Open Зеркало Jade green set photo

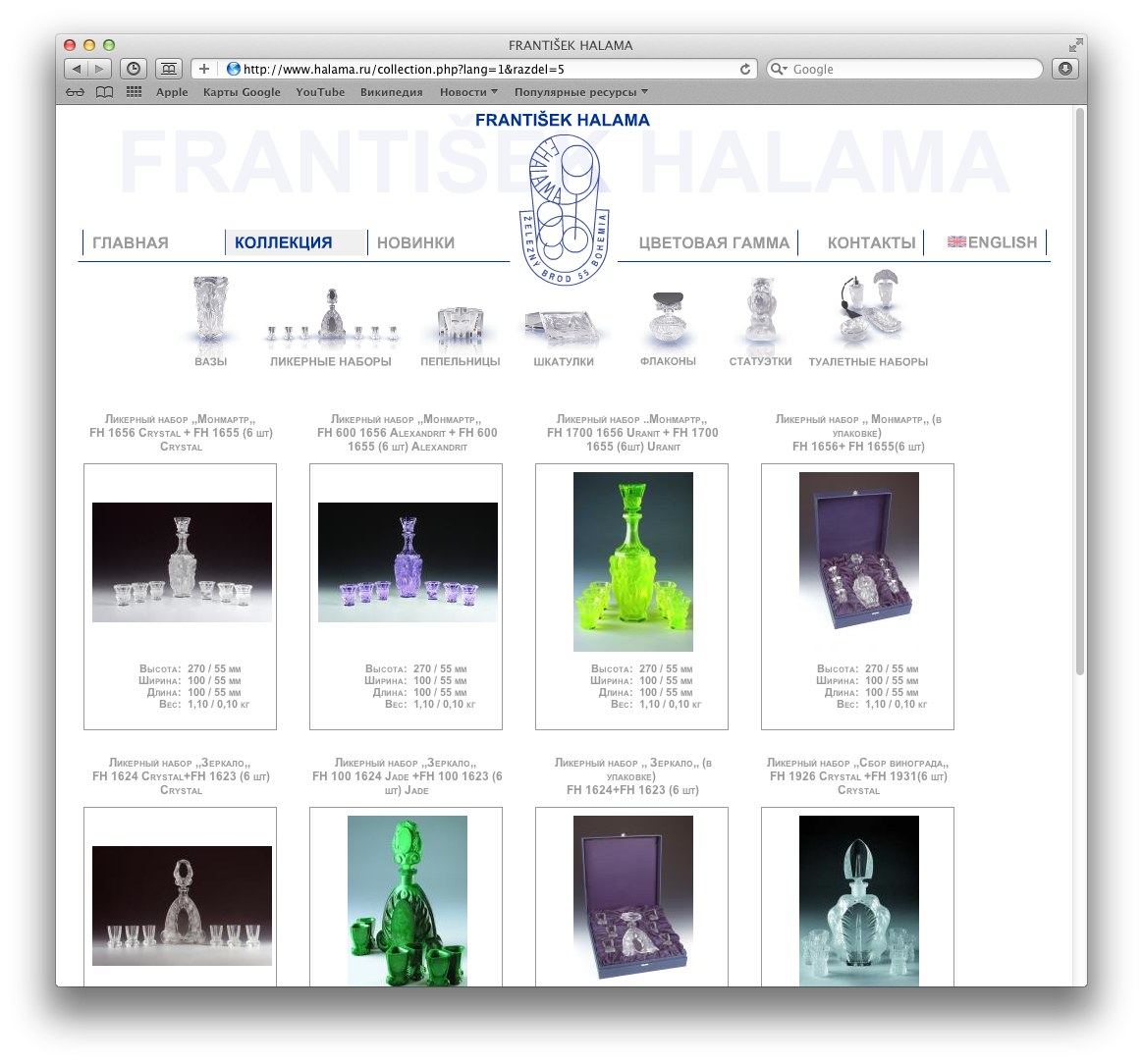pos(408,901)
